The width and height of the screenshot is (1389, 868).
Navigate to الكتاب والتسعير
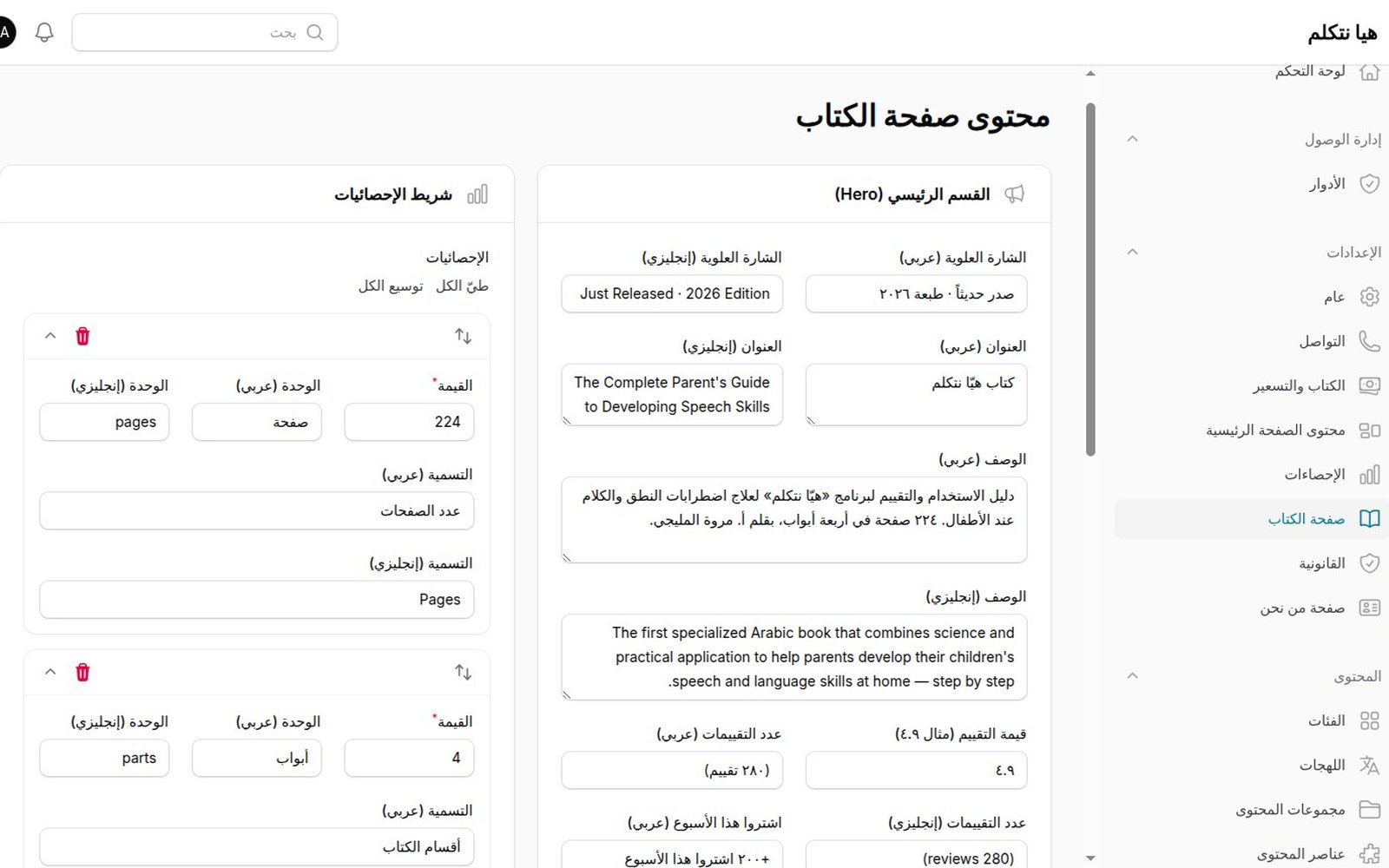click(x=1251, y=385)
